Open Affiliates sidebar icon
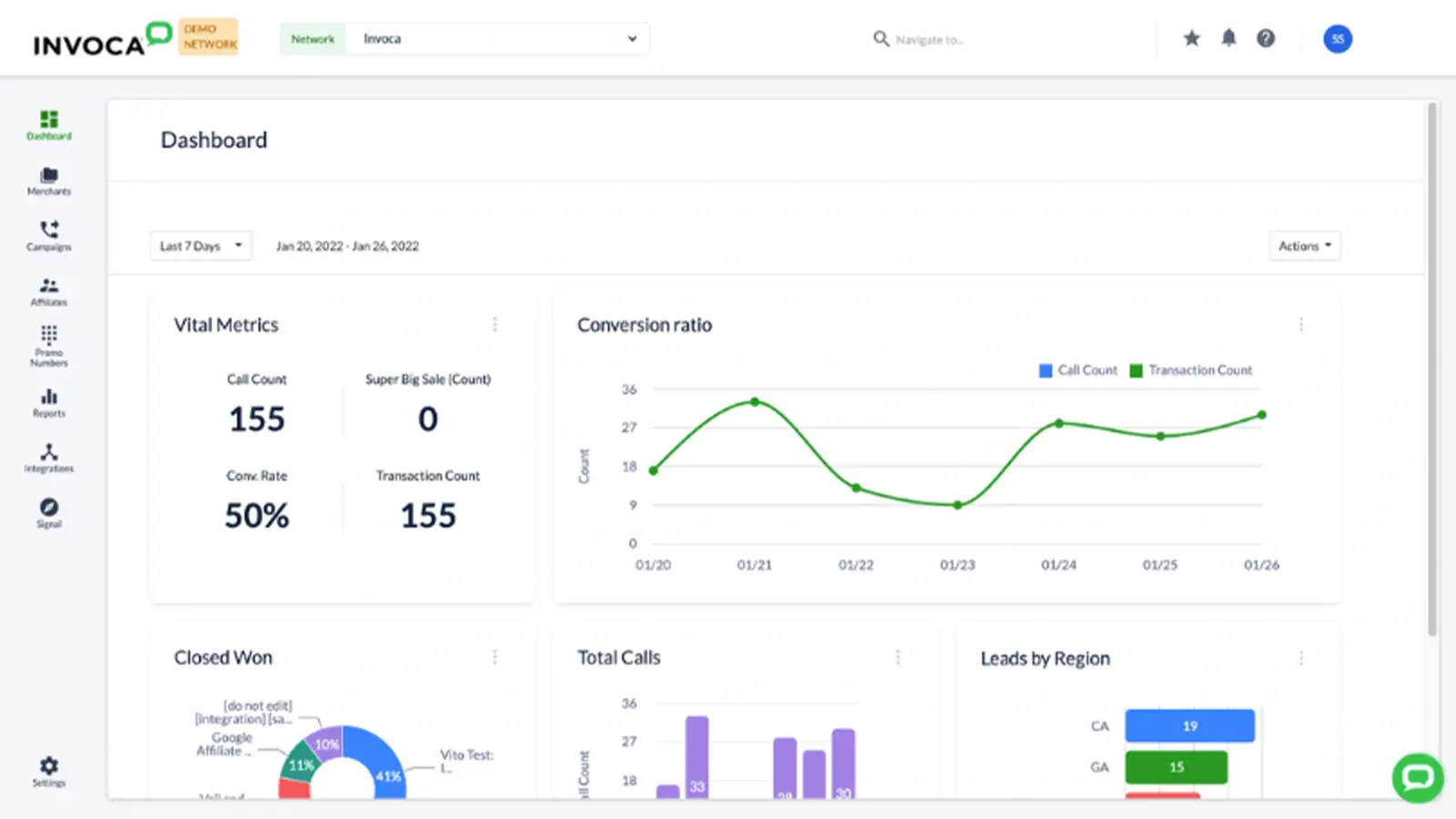 click(49, 292)
